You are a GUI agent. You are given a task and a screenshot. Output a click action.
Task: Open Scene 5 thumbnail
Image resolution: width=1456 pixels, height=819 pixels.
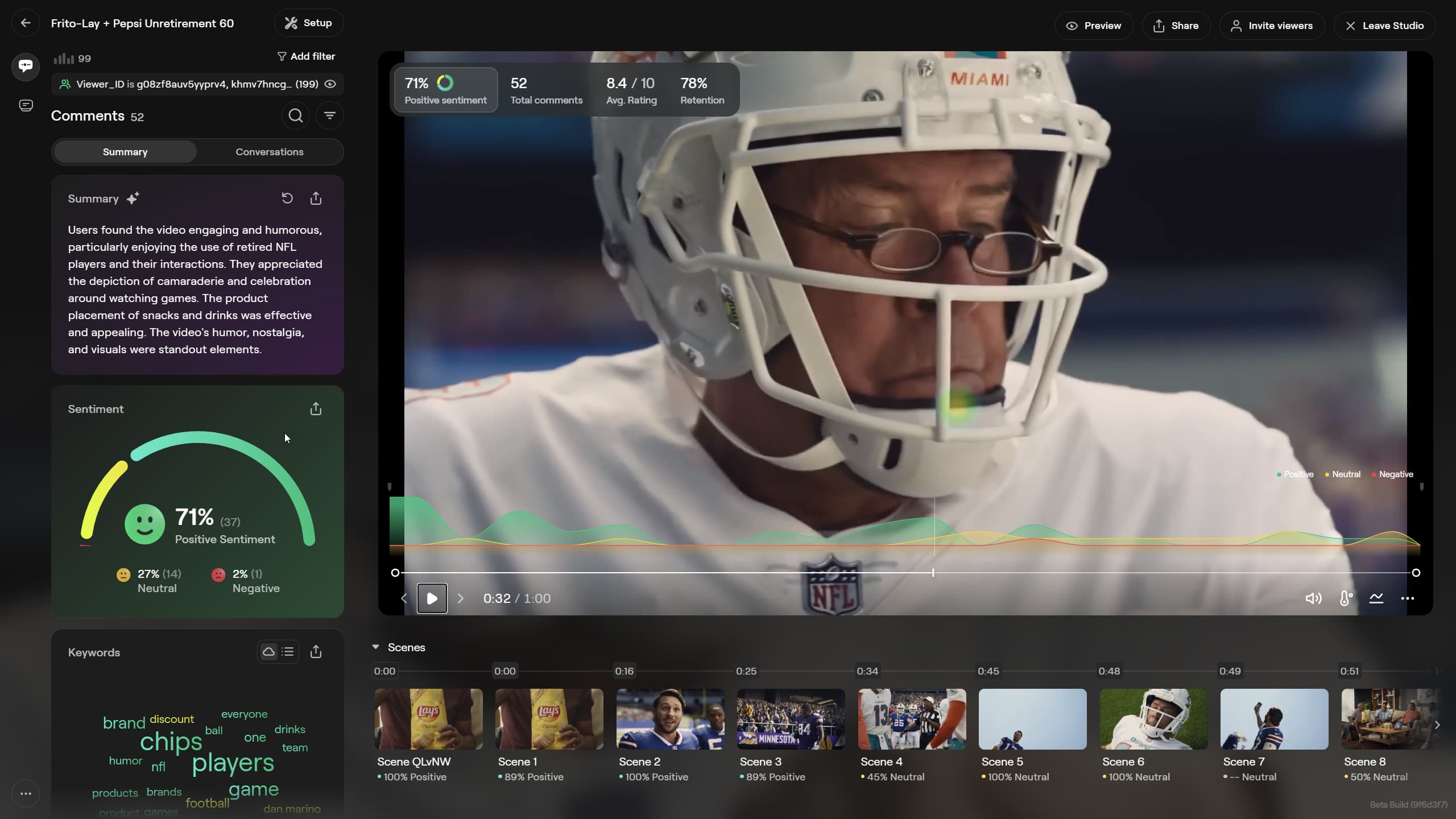pos(1033,719)
